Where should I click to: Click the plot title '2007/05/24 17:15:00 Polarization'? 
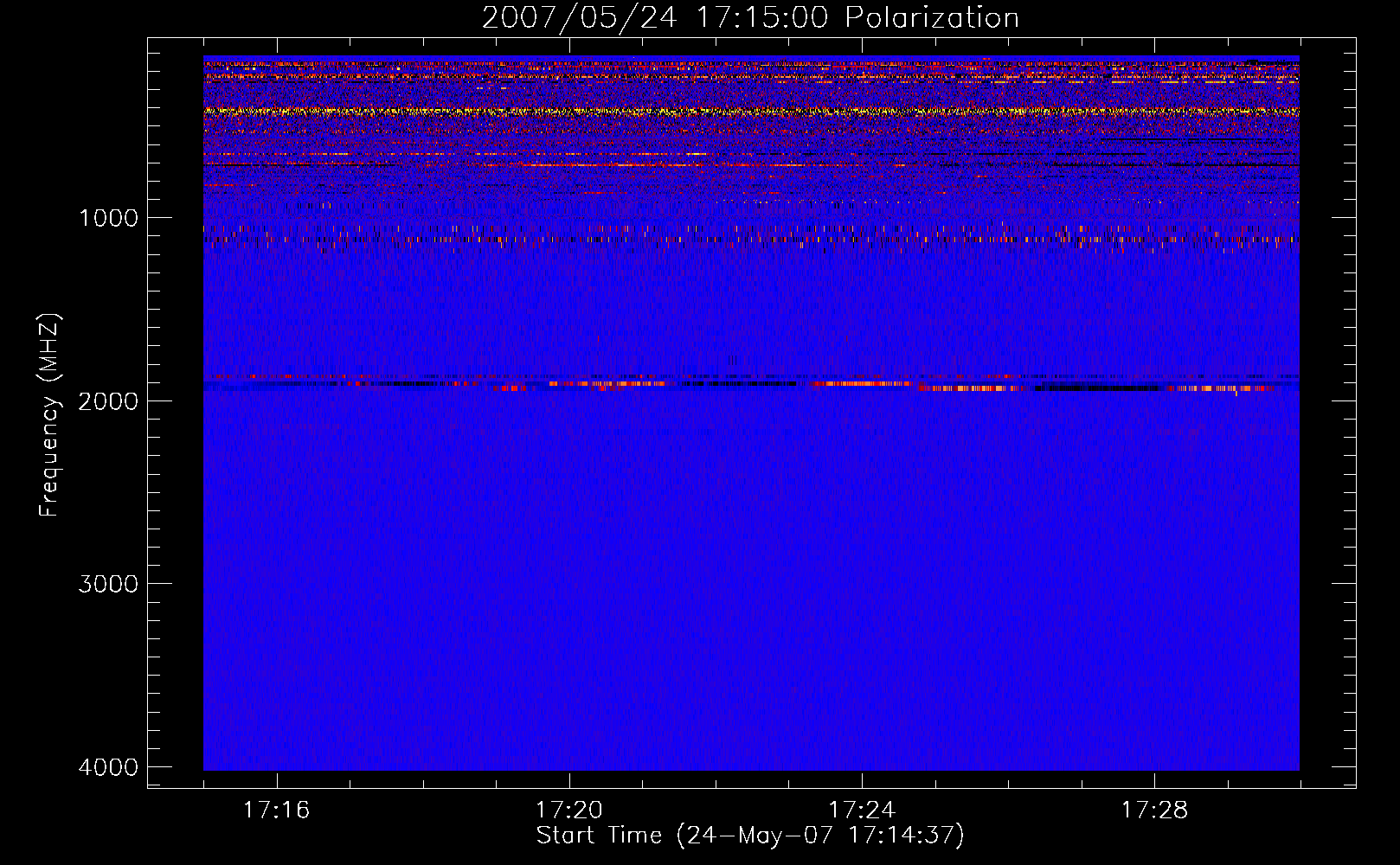pyautogui.click(x=750, y=18)
